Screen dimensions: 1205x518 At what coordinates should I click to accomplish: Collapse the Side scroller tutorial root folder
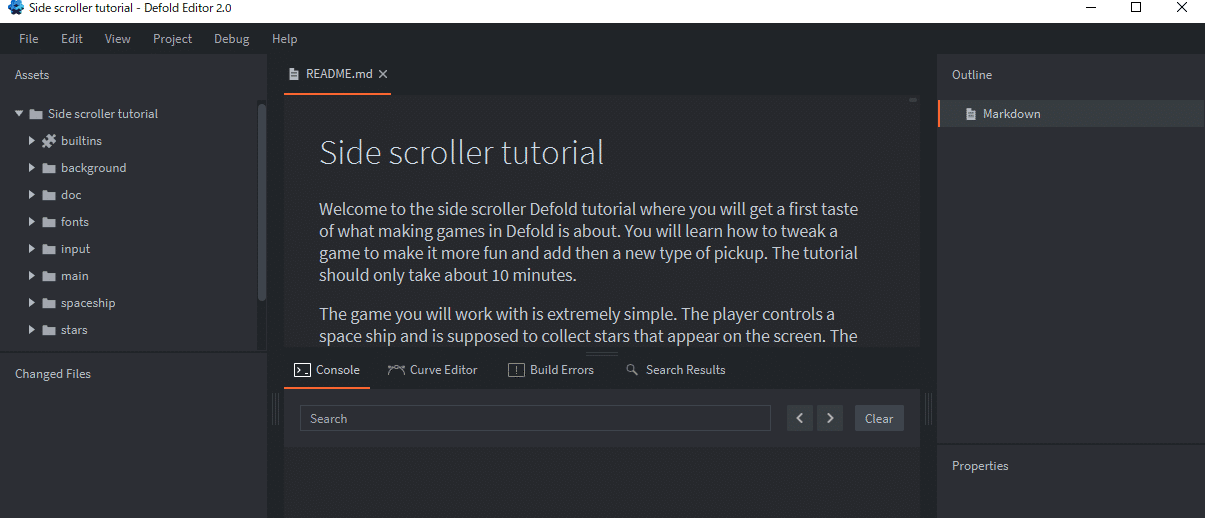point(19,114)
